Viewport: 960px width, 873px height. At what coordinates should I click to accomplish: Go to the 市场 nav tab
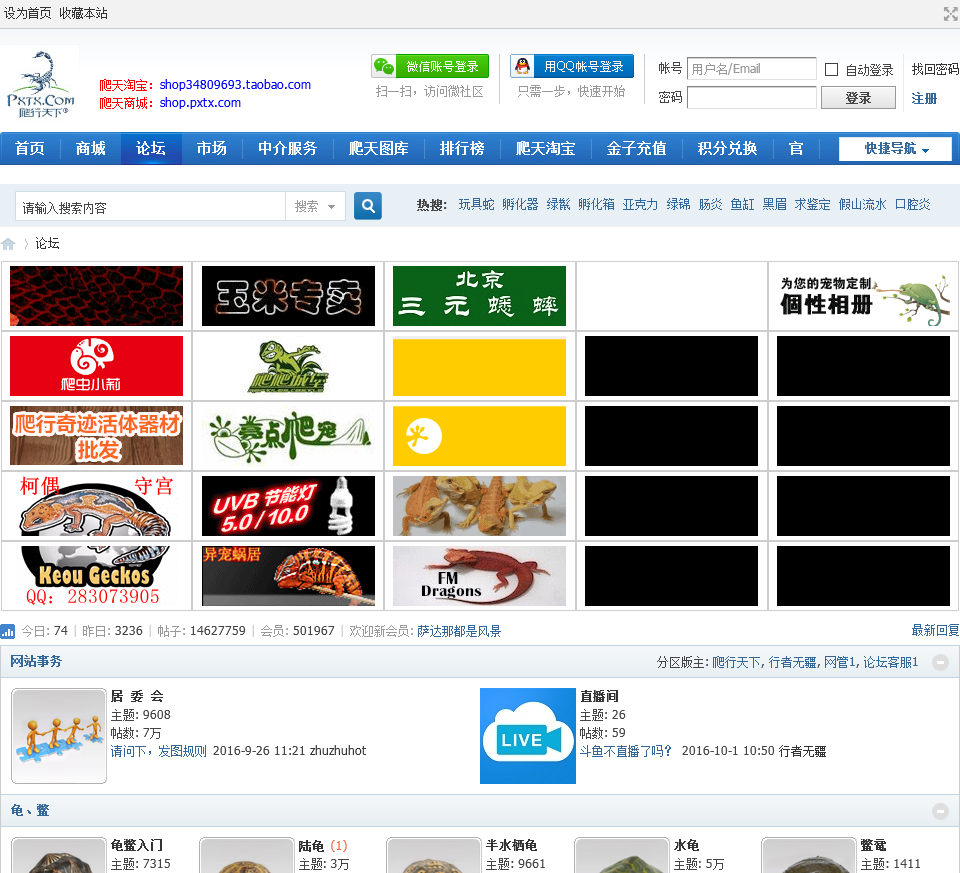[212, 149]
